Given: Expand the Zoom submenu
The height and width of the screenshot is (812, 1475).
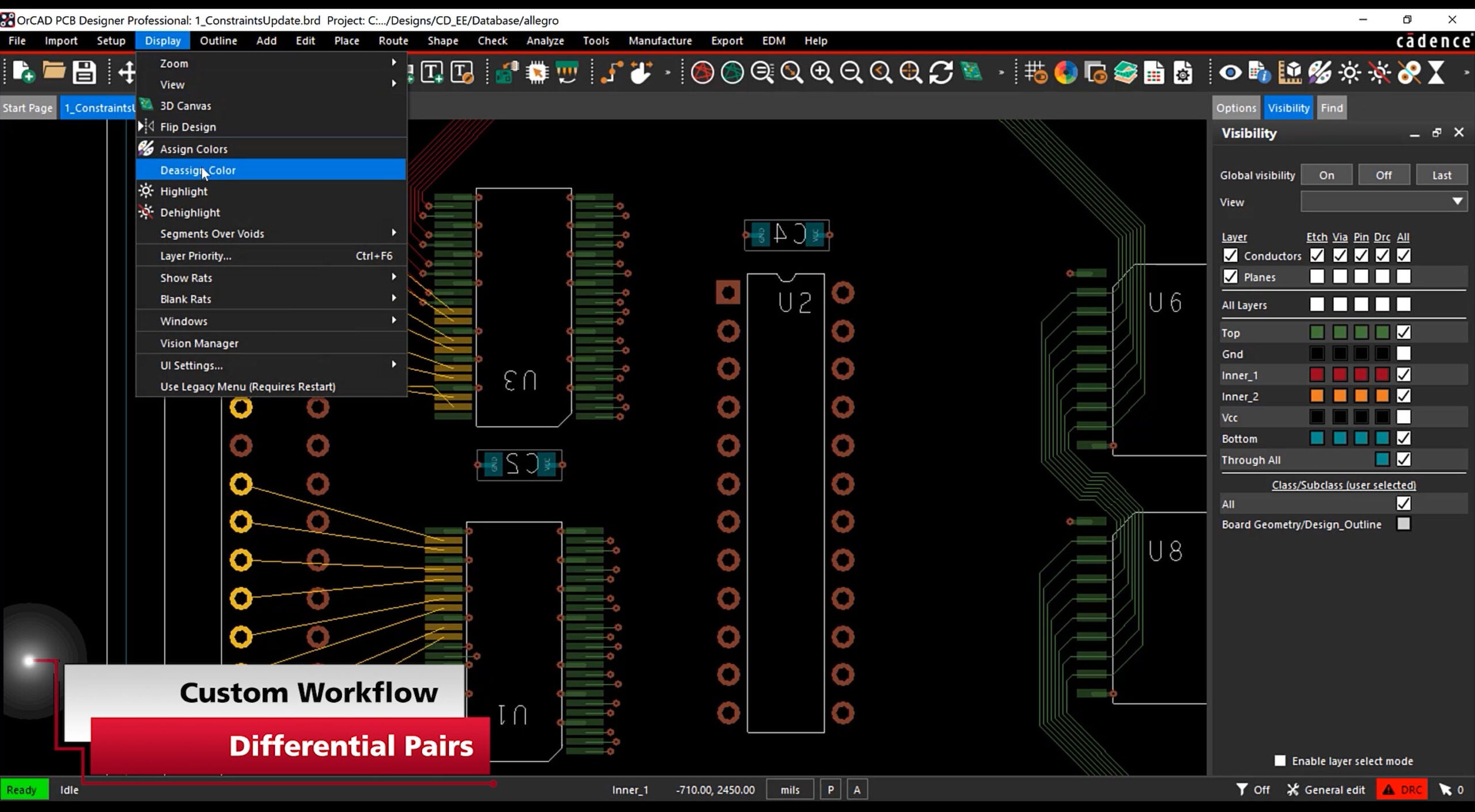Looking at the screenshot, I should click(x=271, y=63).
